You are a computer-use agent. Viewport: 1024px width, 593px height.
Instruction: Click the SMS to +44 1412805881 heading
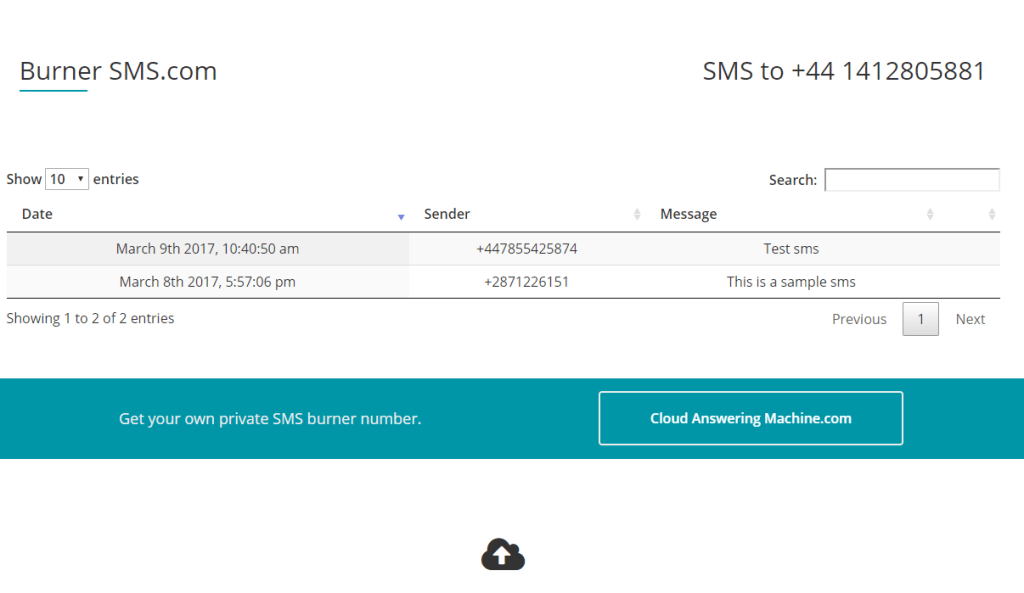click(843, 70)
